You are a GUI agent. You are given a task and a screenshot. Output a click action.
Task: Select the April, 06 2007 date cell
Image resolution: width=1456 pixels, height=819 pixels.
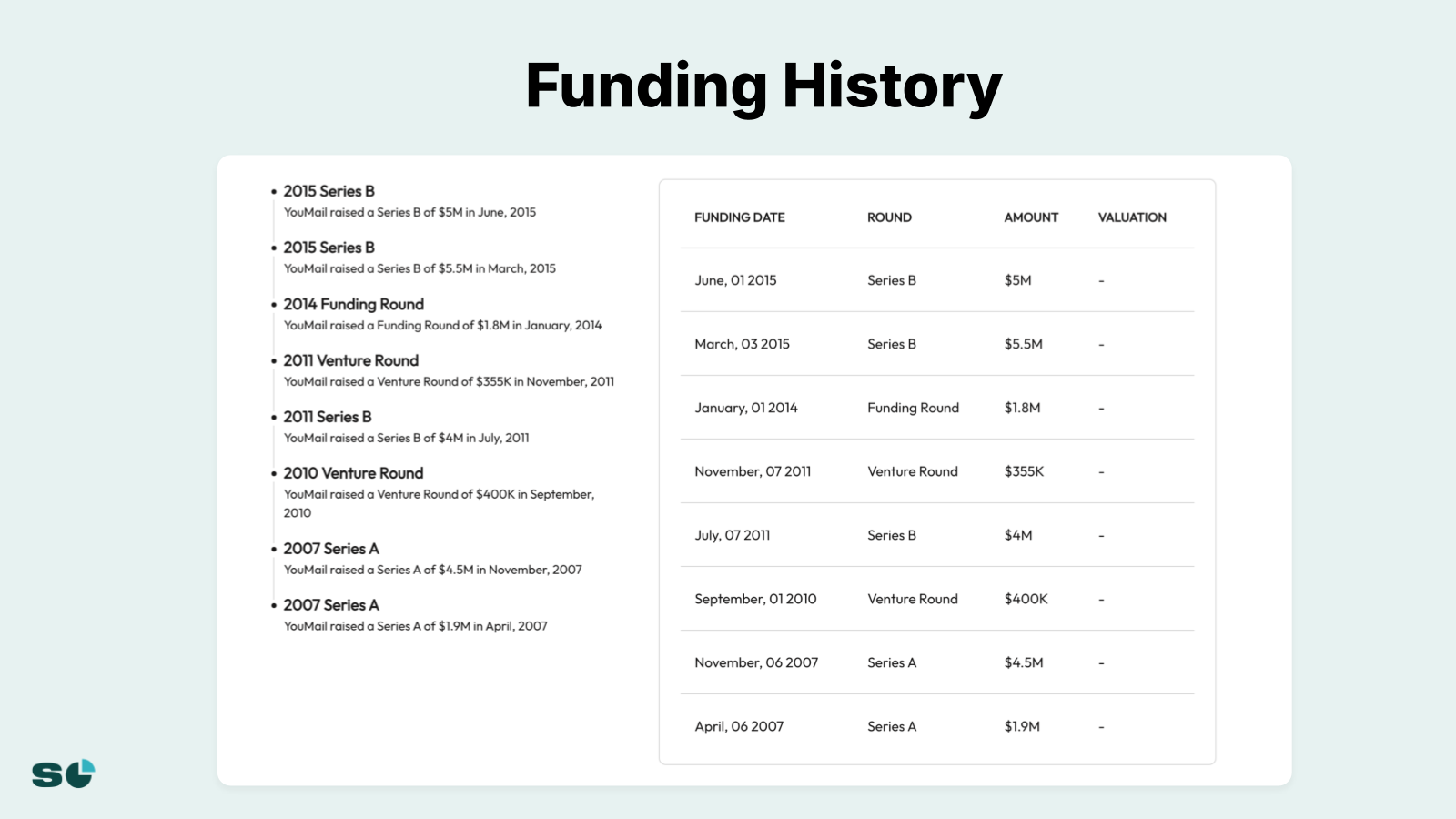click(x=739, y=726)
